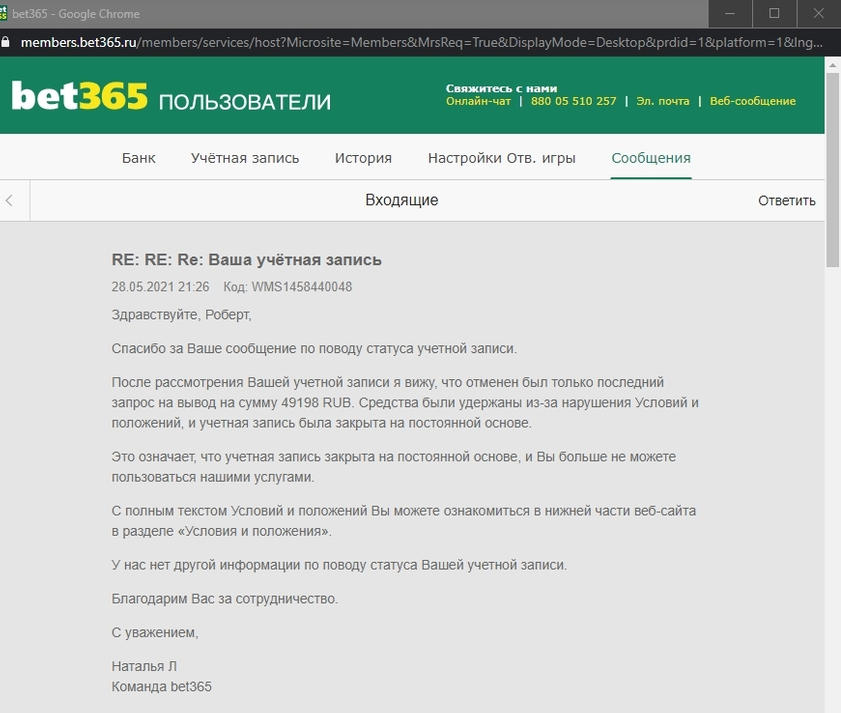This screenshot has height=713, width=841.
Task: Minimize the Chrome window
Action: [x=730, y=13]
